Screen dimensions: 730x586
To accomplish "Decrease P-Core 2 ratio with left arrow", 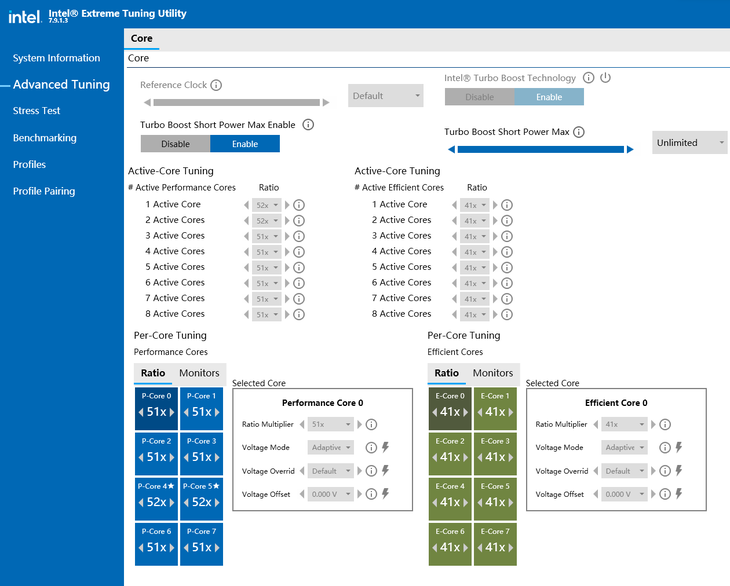I will pyautogui.click(x=141, y=457).
